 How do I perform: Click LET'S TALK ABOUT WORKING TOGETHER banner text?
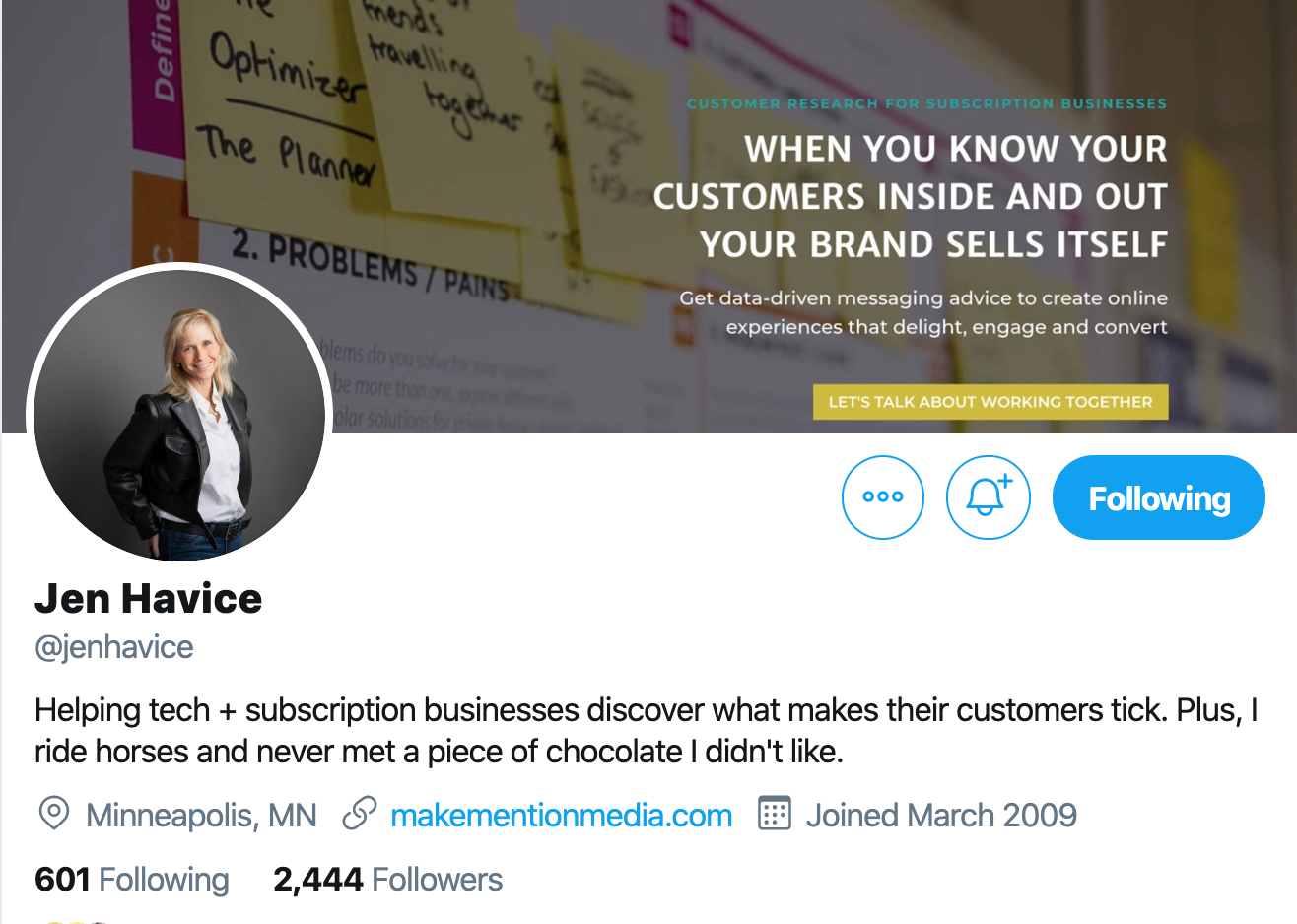[990, 401]
